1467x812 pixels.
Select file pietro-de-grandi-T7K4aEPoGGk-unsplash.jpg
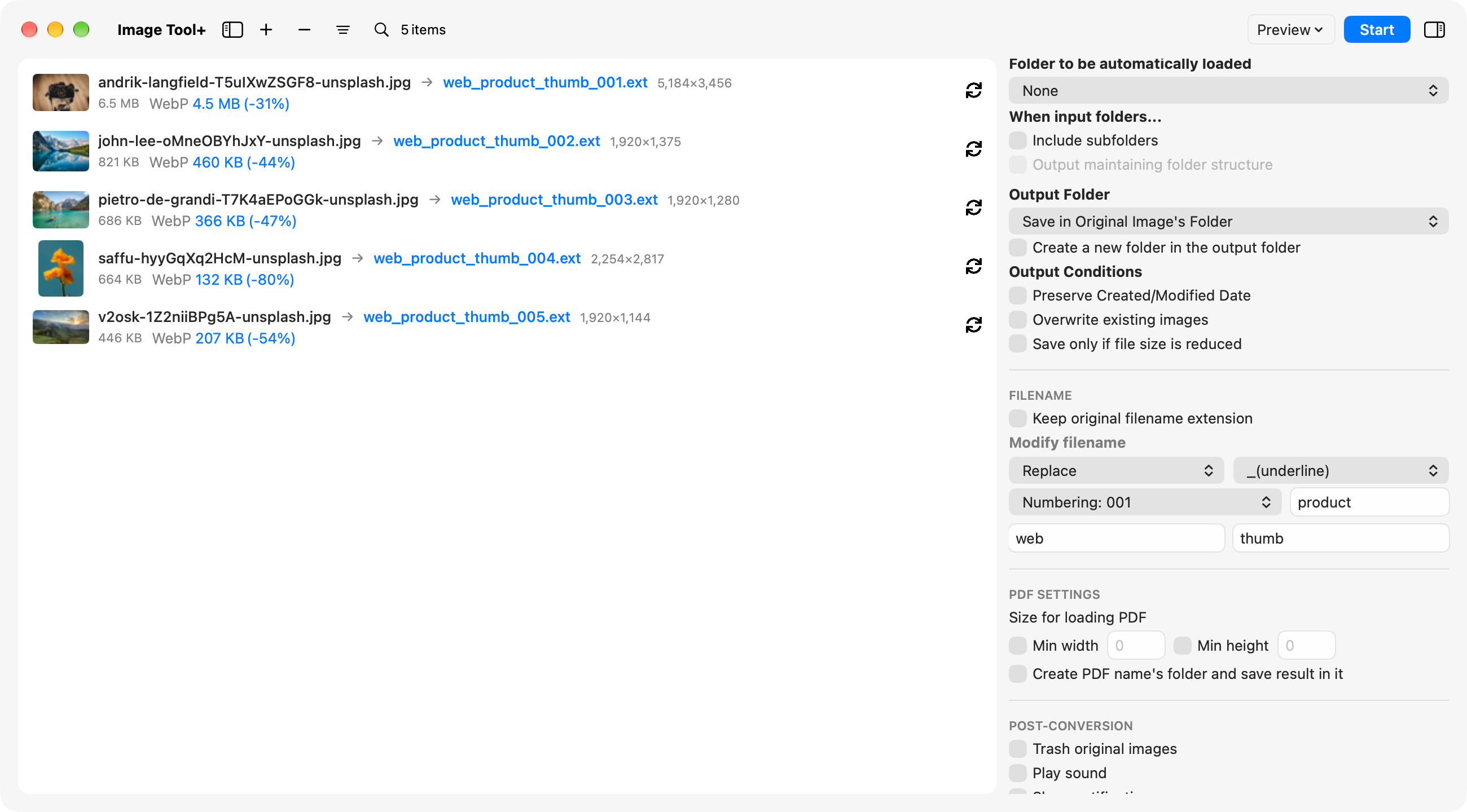coord(258,200)
